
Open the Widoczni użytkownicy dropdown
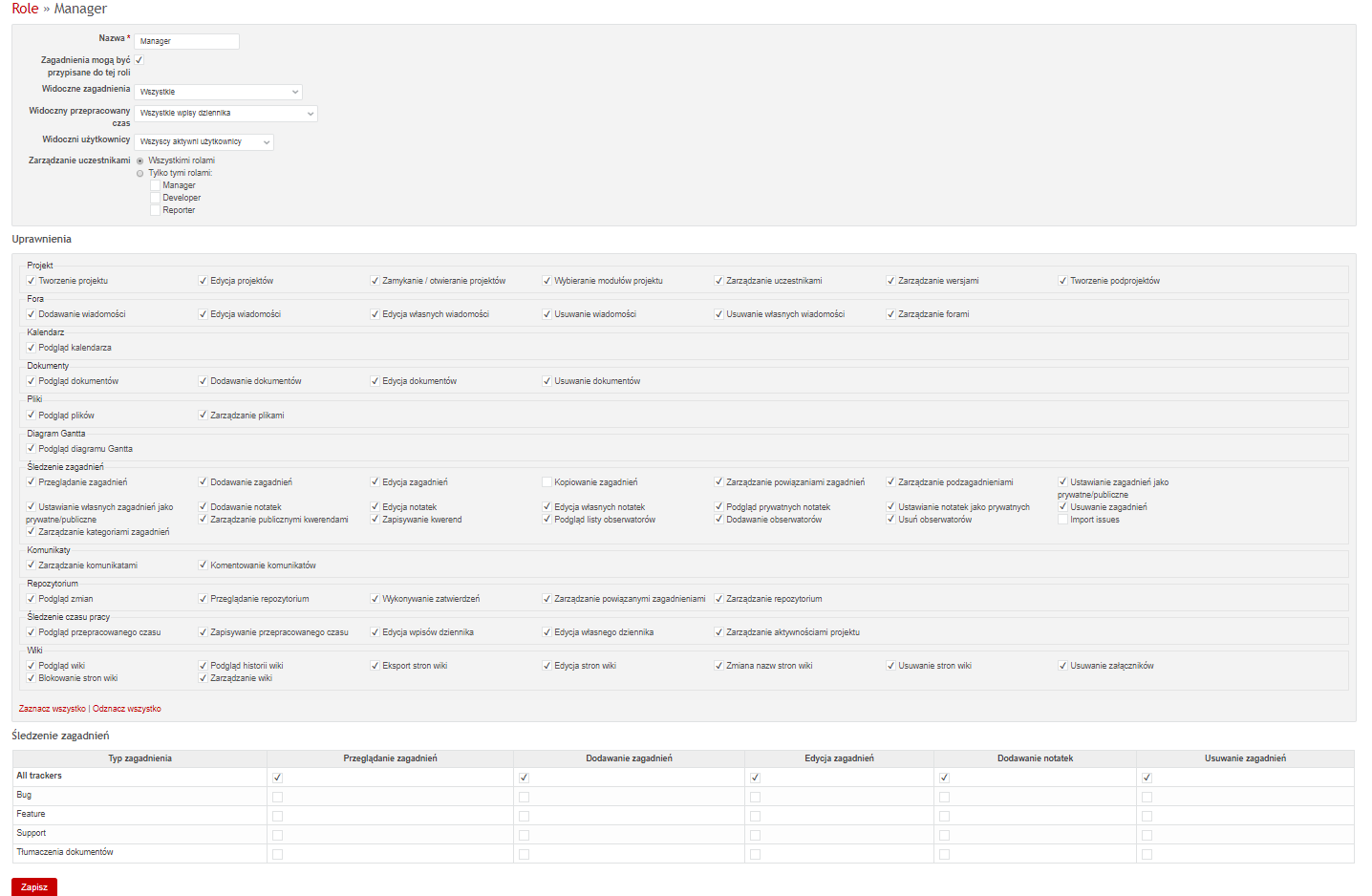(204, 141)
